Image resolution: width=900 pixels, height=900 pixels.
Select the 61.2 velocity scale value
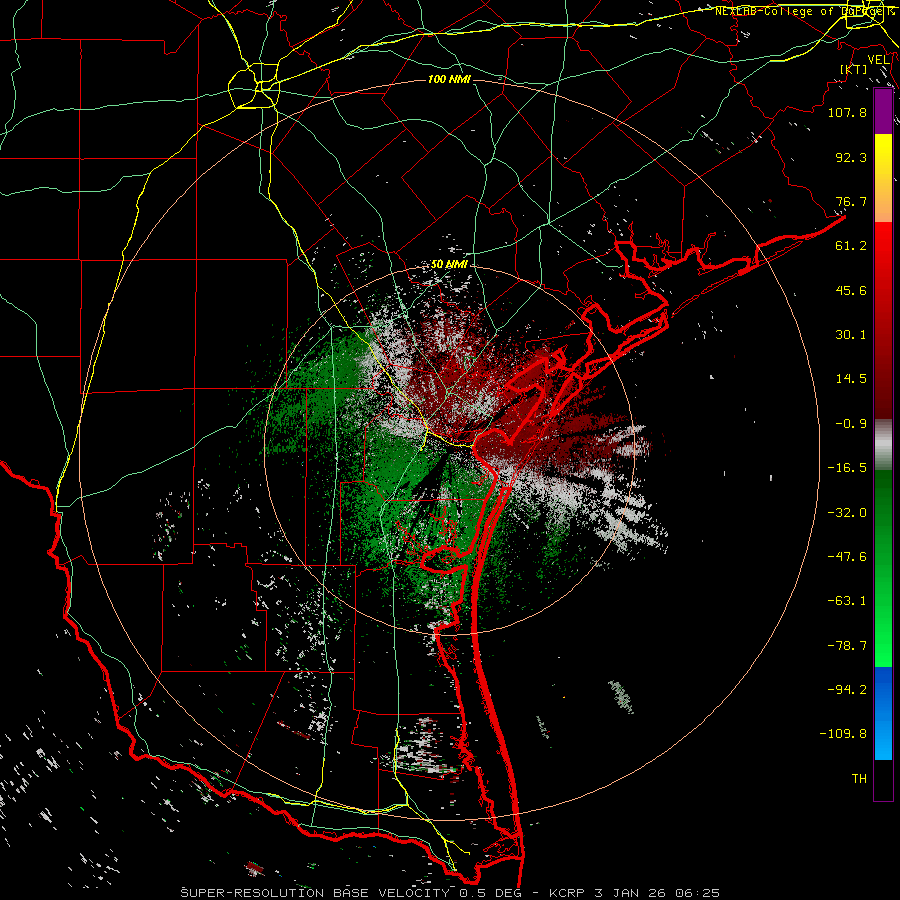pos(851,246)
